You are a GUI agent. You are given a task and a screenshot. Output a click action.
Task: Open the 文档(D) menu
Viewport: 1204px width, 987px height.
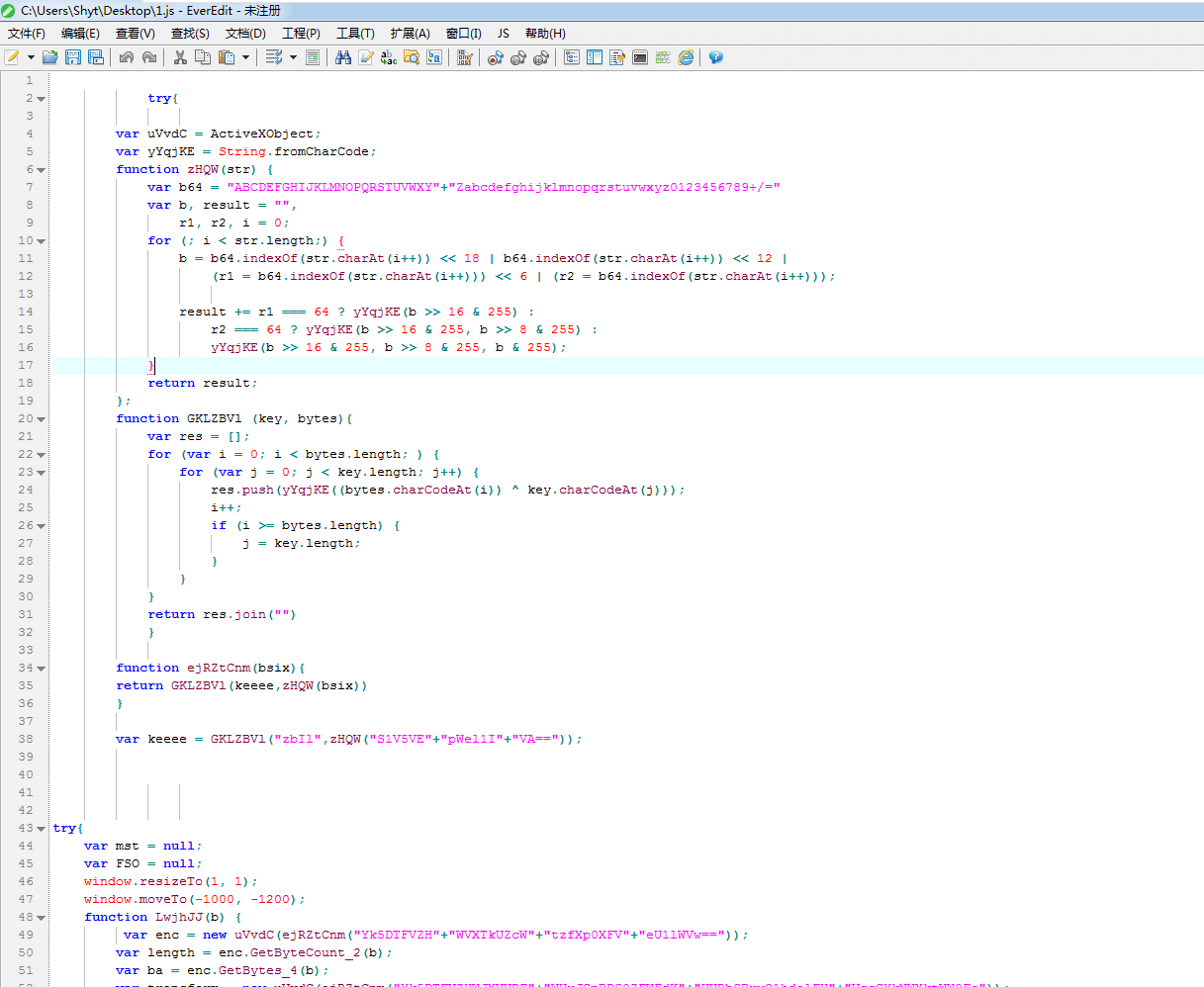245,33
